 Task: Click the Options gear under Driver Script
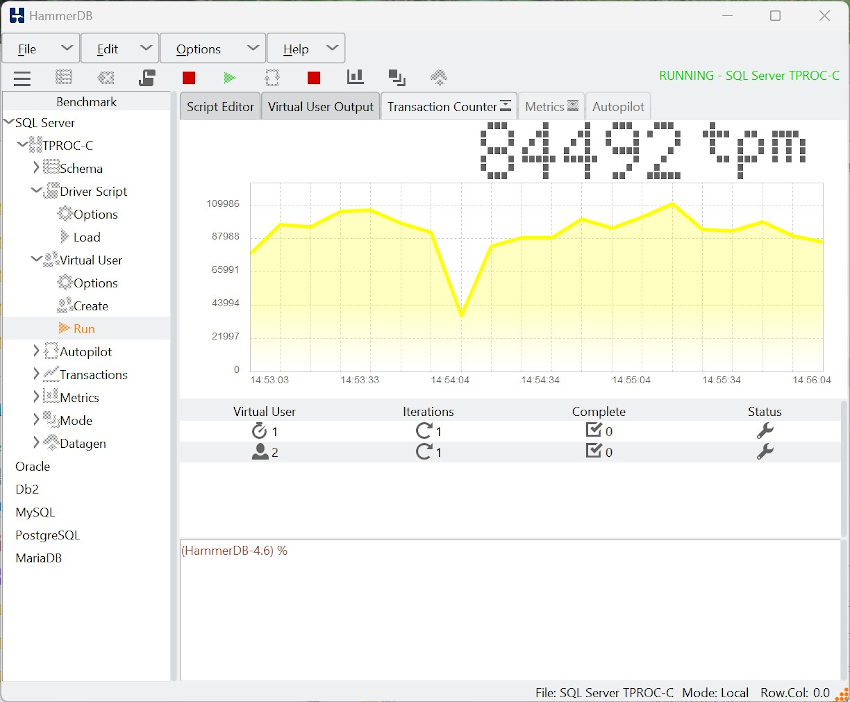pos(95,214)
